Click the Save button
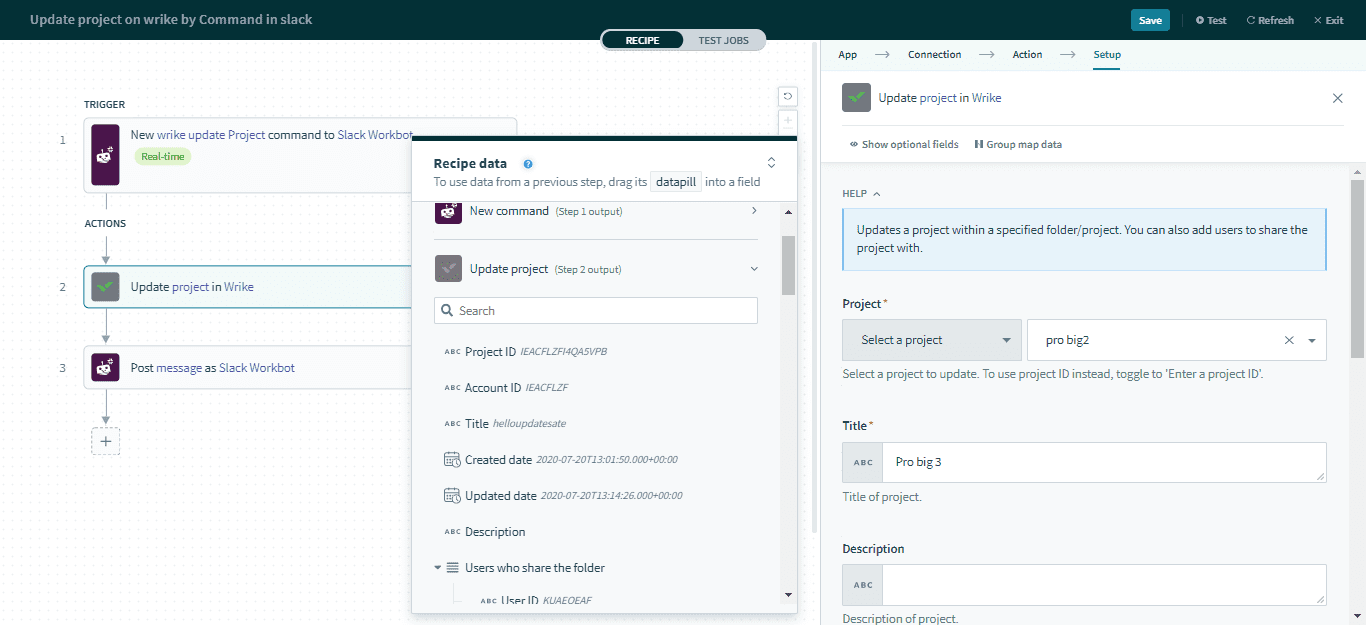 tap(1150, 20)
